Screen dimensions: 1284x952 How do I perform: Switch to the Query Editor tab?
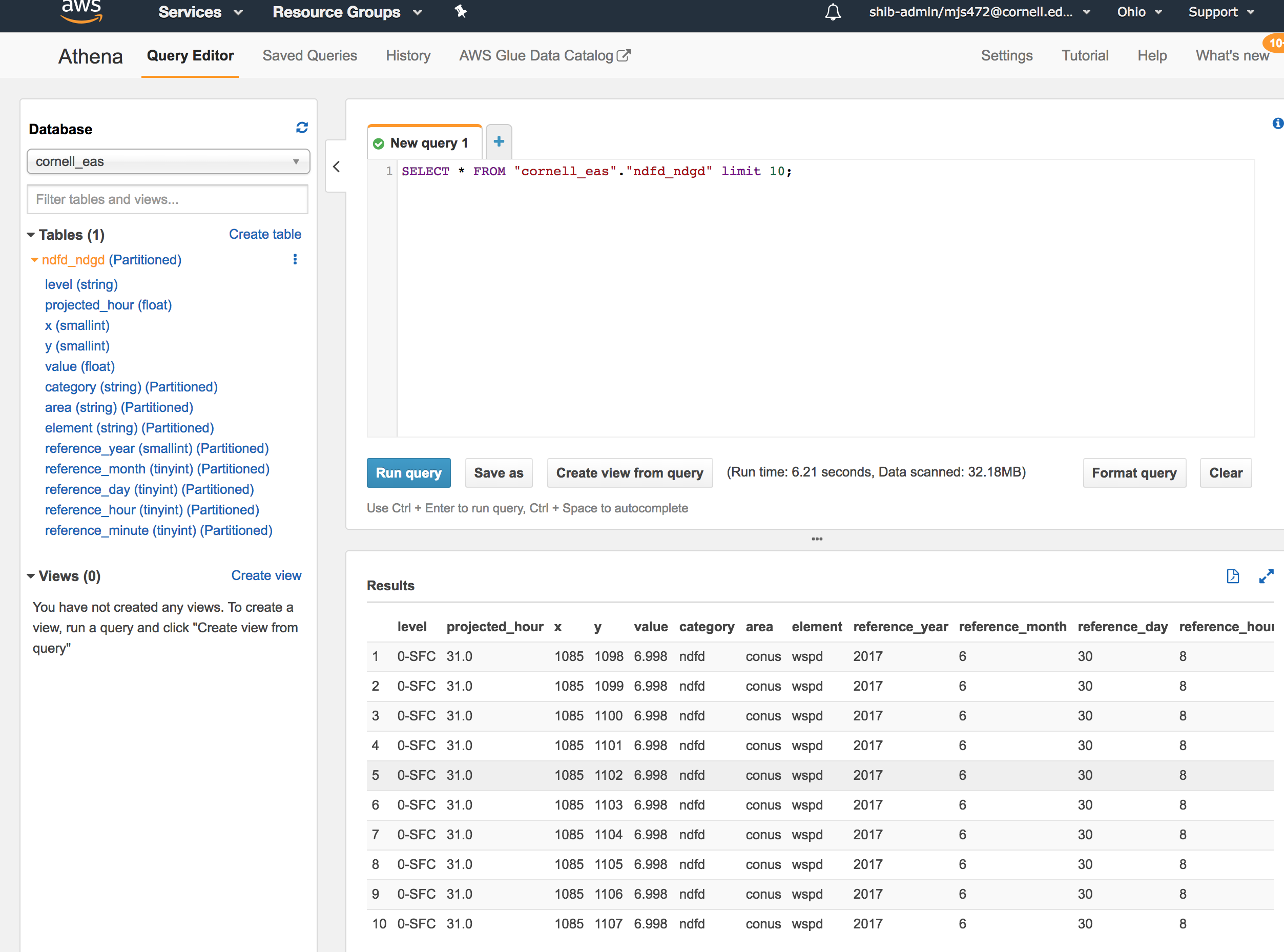click(190, 56)
